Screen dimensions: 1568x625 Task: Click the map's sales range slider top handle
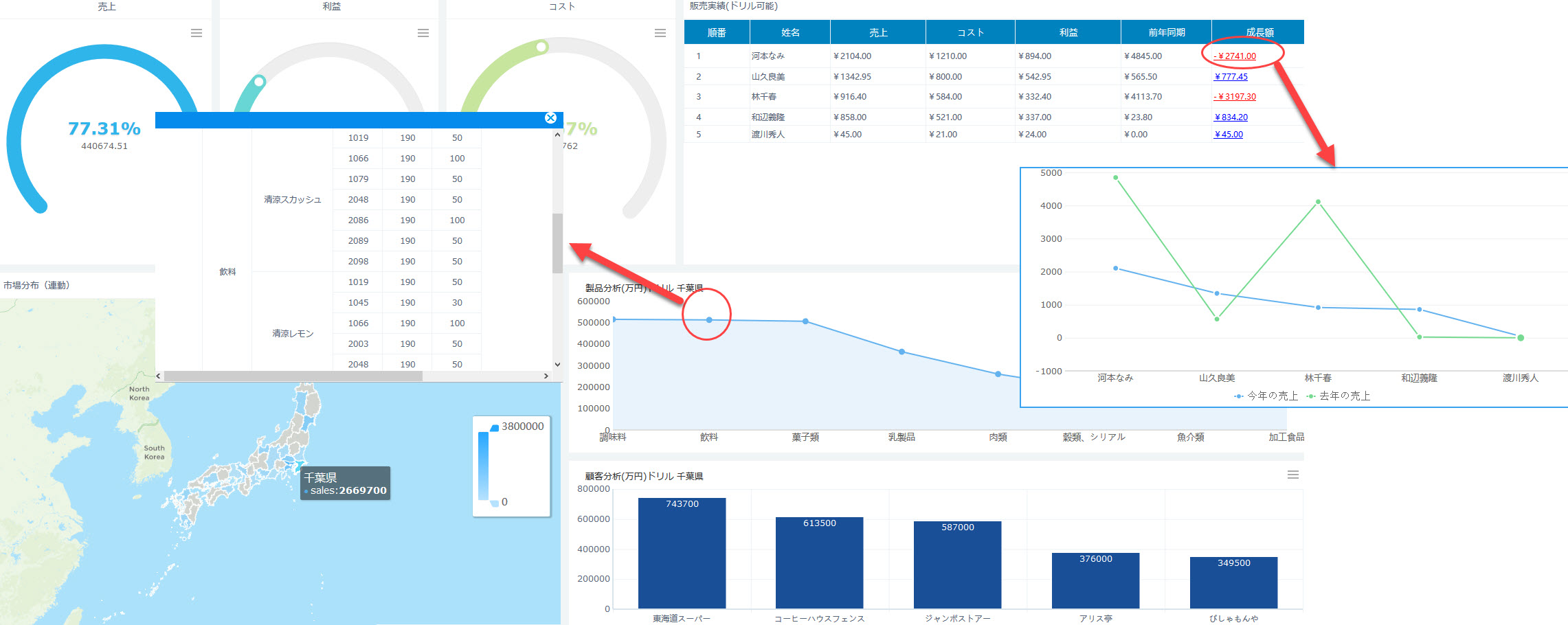[x=494, y=428]
